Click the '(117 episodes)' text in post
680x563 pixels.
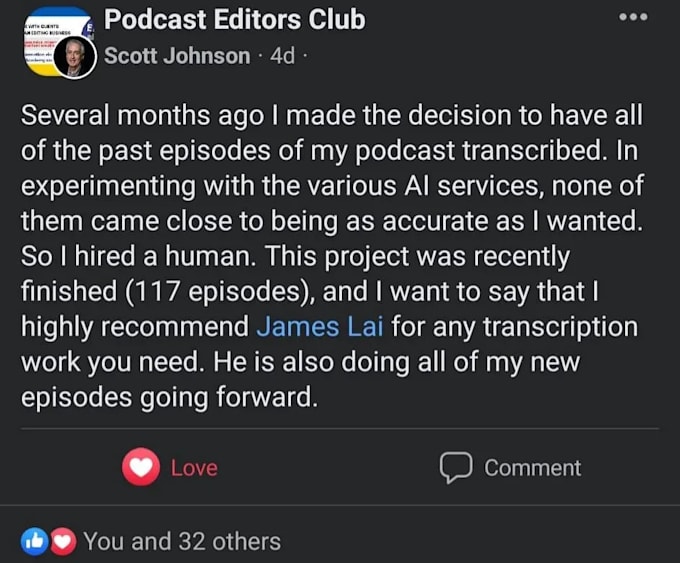click(220, 291)
